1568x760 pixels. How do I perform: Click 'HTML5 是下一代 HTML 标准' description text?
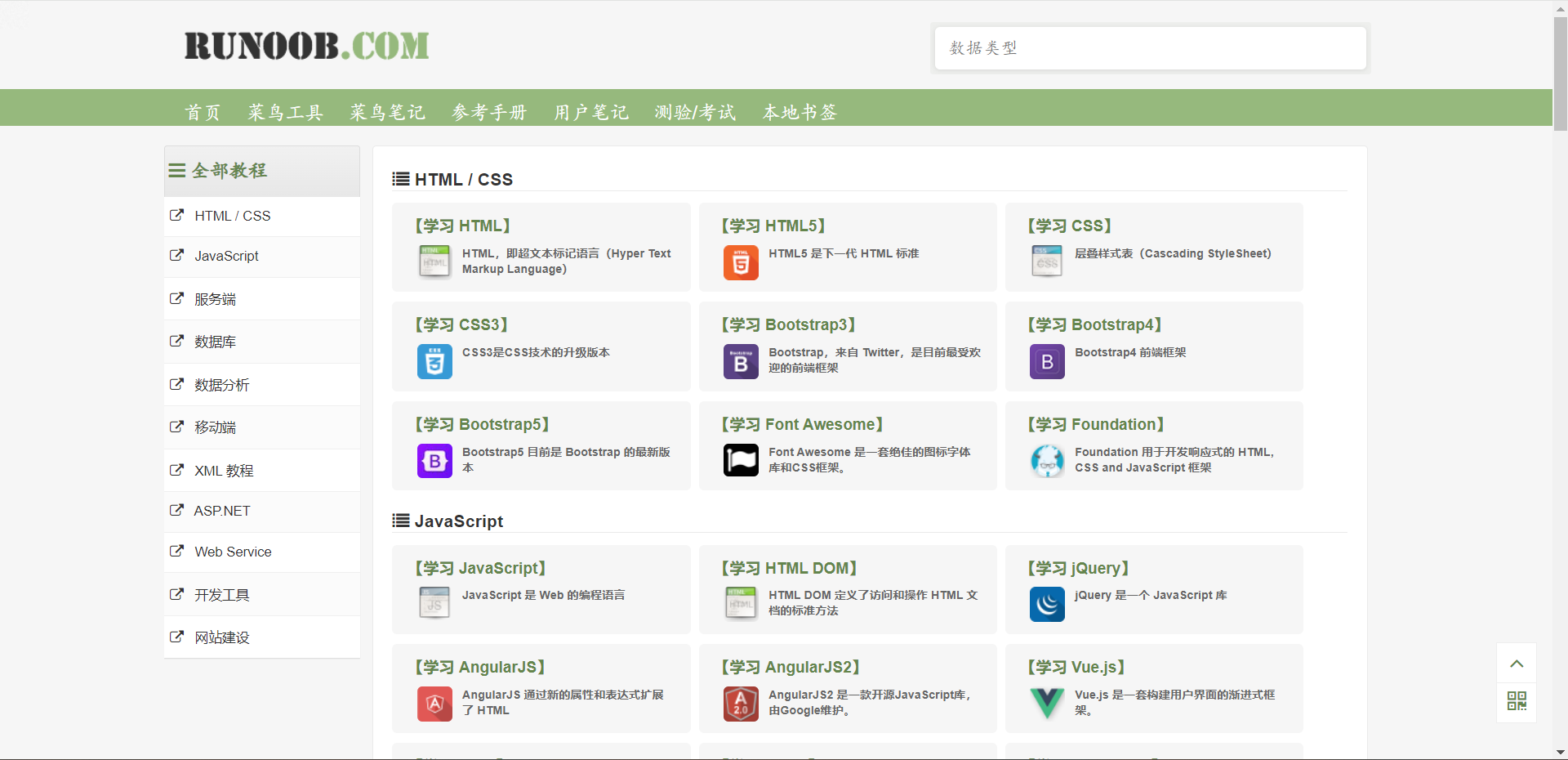click(x=844, y=253)
